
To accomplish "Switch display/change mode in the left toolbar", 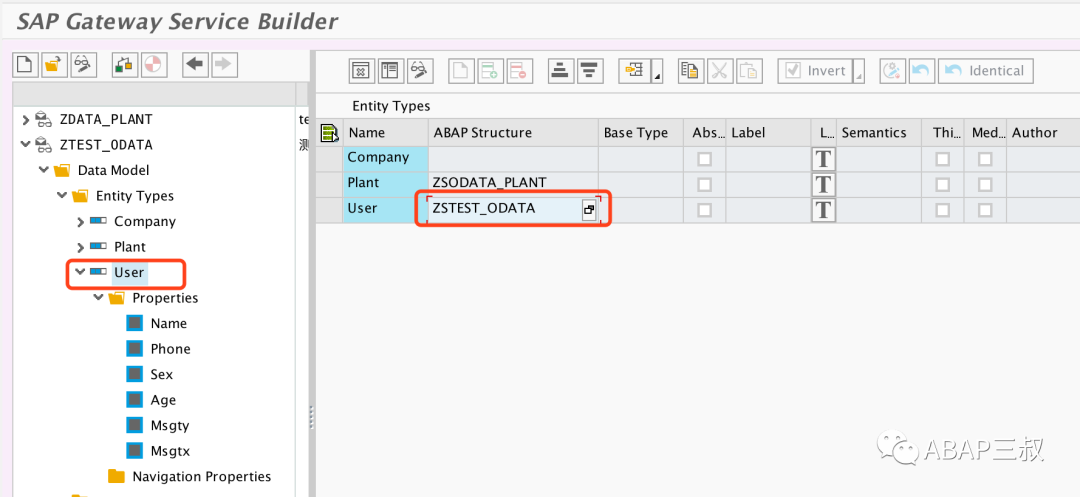I will 83,65.
